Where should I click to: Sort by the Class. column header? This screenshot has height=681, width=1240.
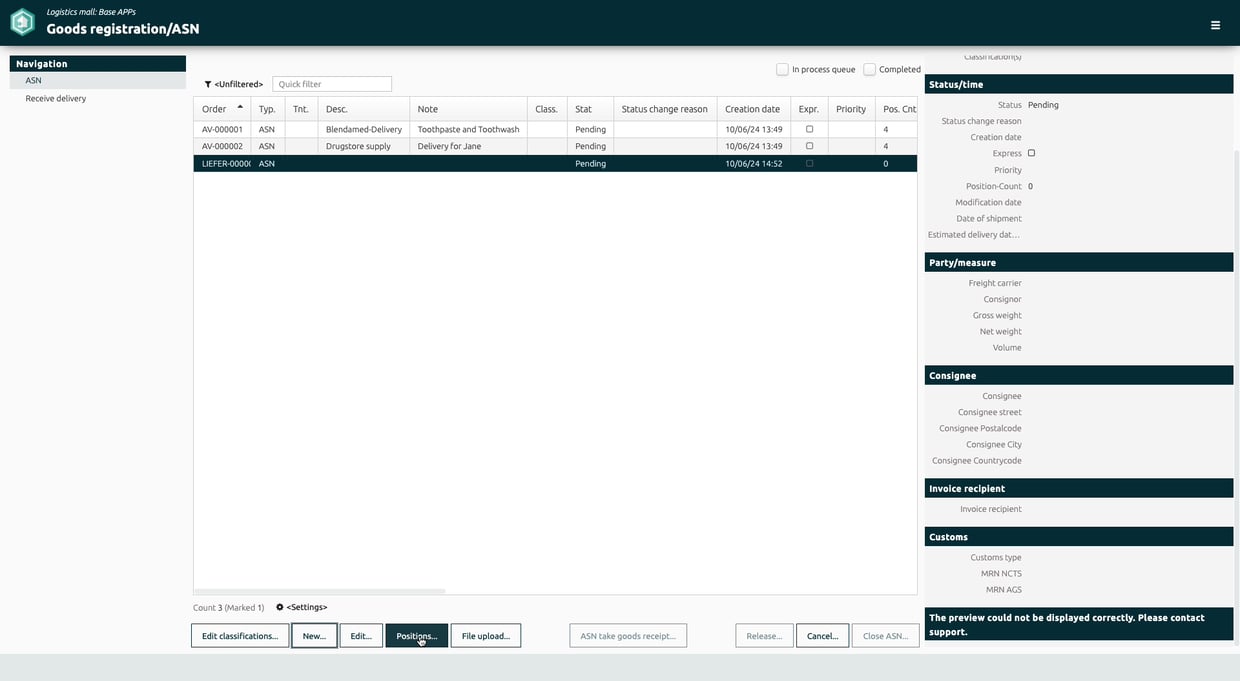pyautogui.click(x=547, y=109)
